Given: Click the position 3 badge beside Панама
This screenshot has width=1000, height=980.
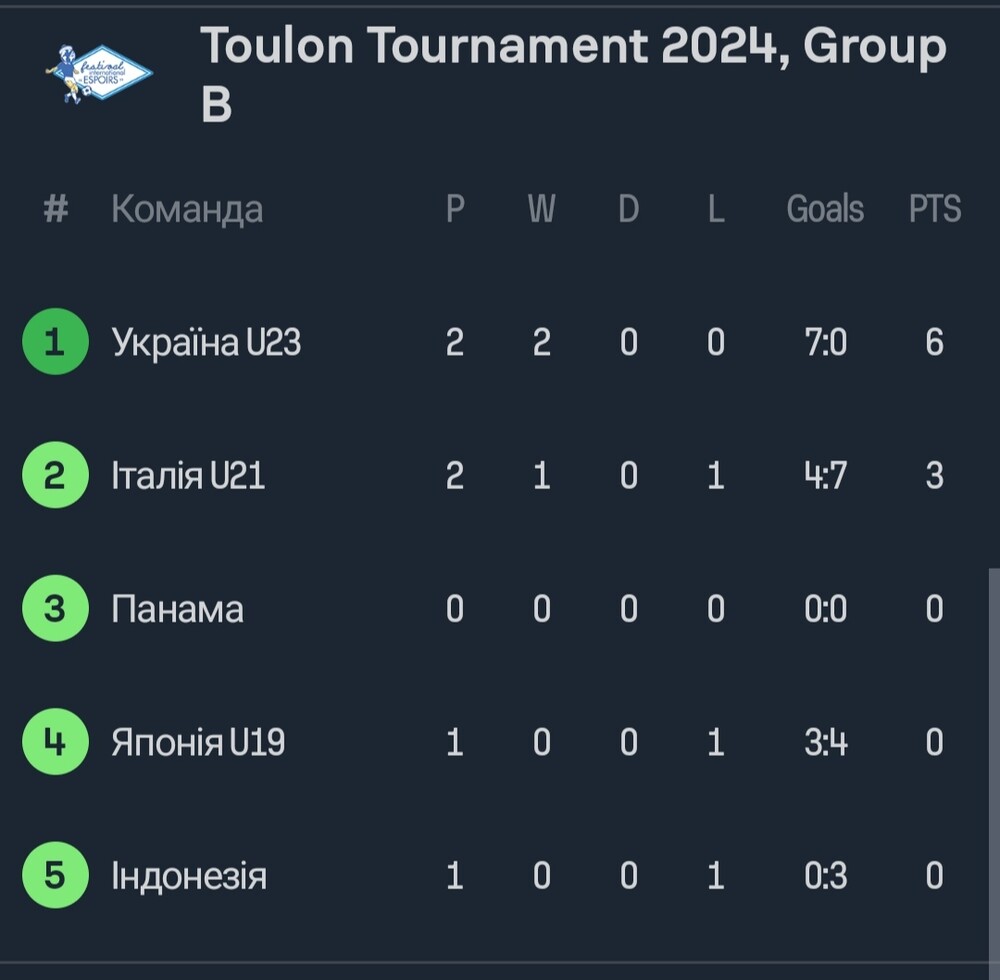Looking at the screenshot, I should click(x=55, y=608).
